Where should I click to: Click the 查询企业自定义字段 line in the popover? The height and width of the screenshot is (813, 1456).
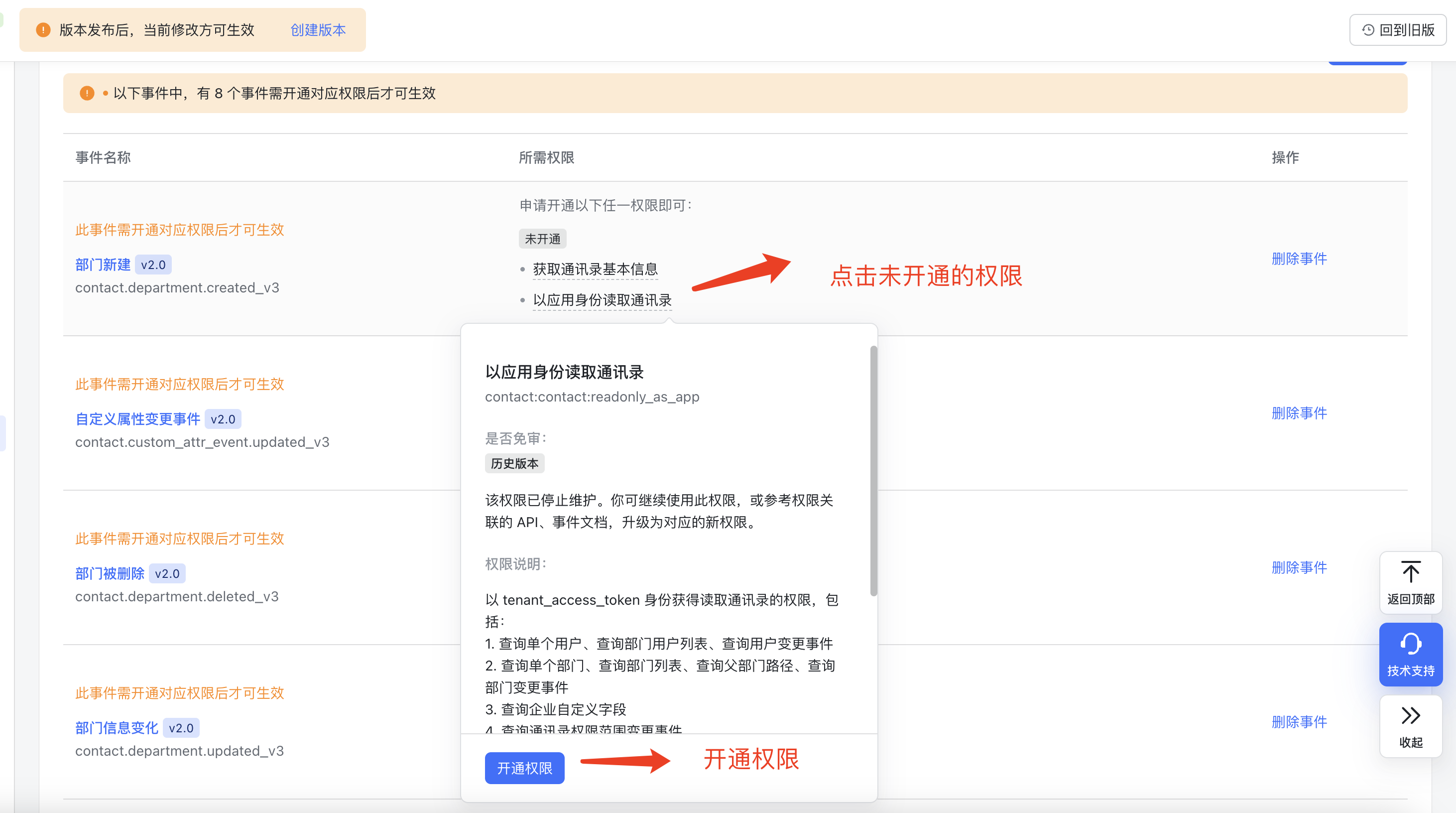[556, 709]
